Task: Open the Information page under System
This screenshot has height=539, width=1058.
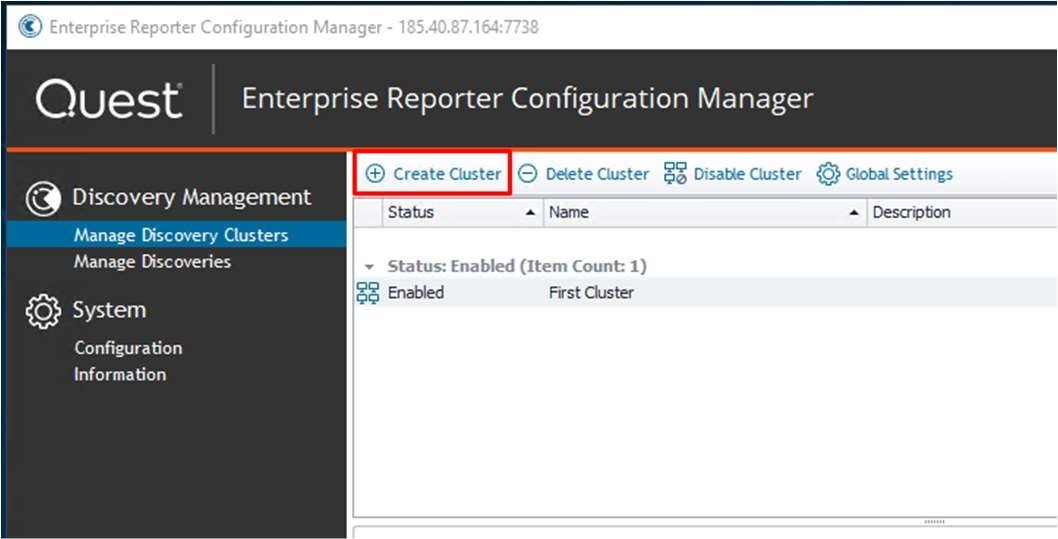Action: (120, 374)
